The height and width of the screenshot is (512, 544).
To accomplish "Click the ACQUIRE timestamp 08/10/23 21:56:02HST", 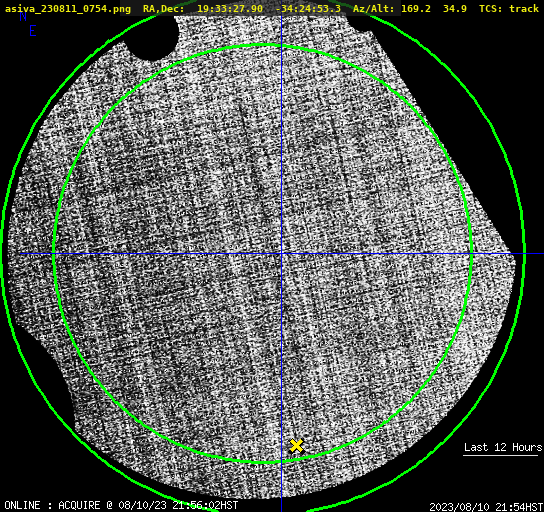I will coord(178,505).
